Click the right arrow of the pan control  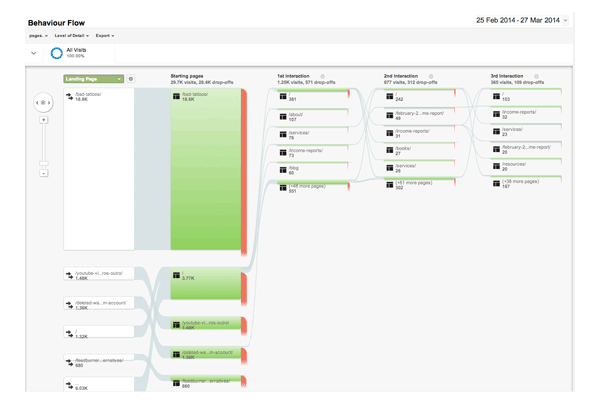tap(49, 103)
